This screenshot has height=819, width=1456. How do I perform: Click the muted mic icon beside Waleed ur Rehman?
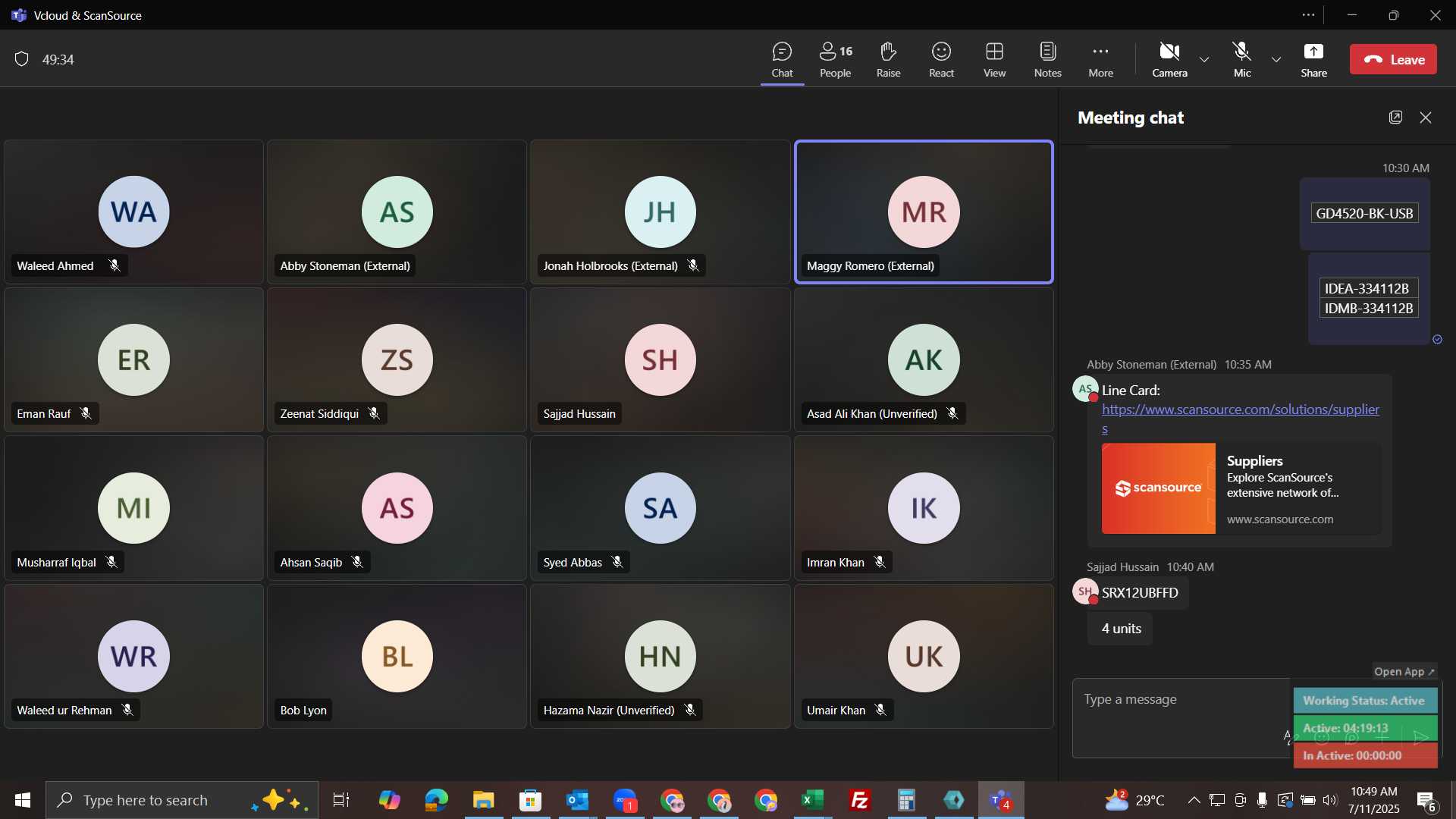[127, 710]
